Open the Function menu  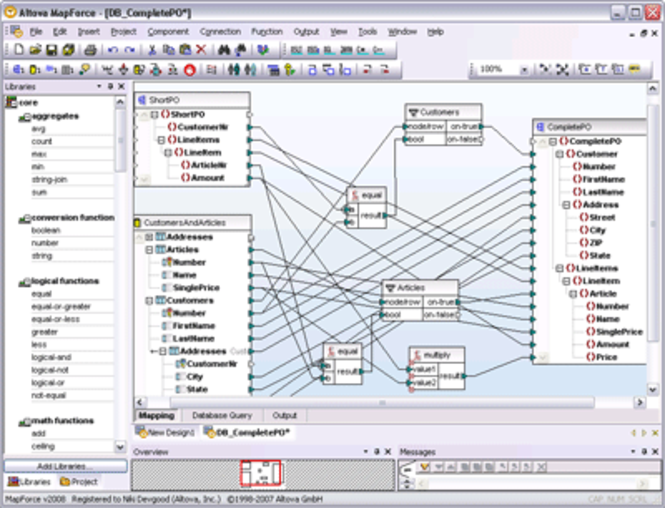point(267,32)
